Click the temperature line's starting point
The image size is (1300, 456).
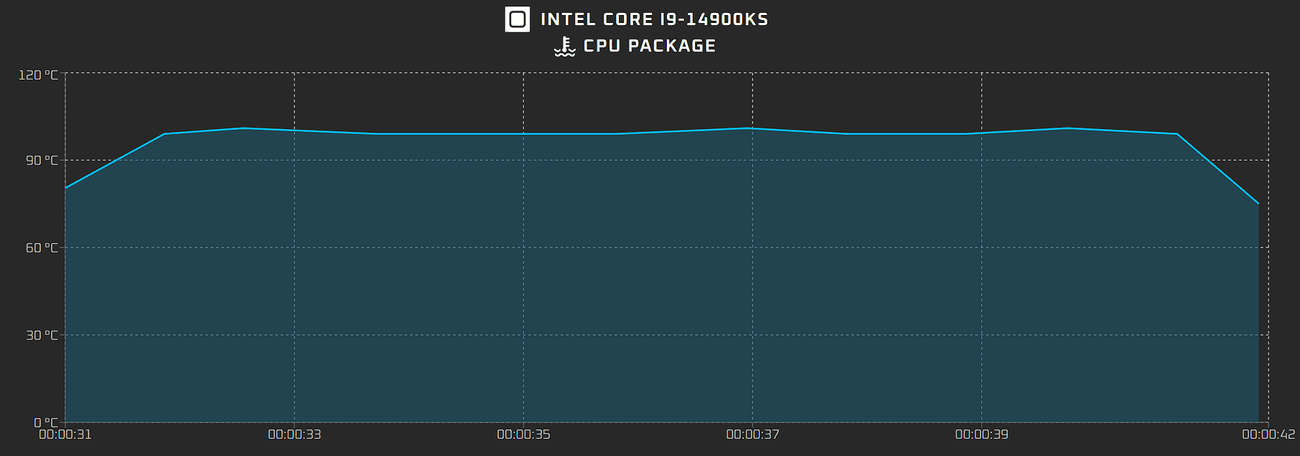[x=66, y=187]
